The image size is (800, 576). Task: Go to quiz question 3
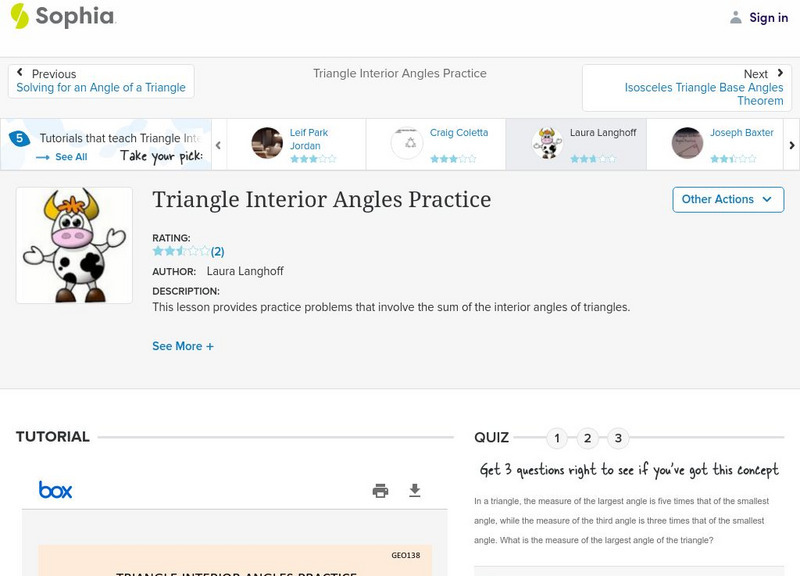pos(619,438)
